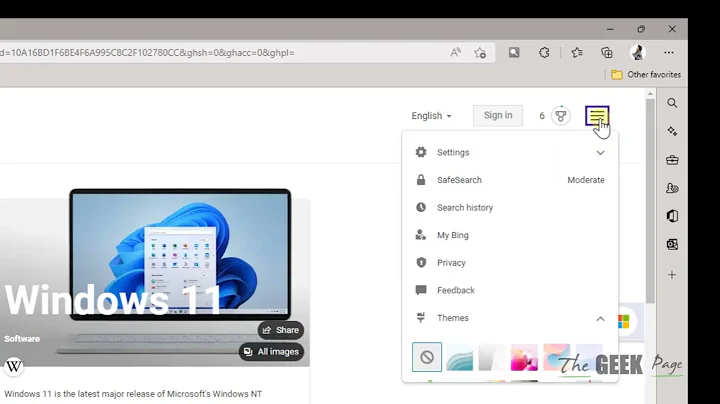This screenshot has width=720, height=404.
Task: Click the Search history clock icon
Action: pyautogui.click(x=421, y=207)
